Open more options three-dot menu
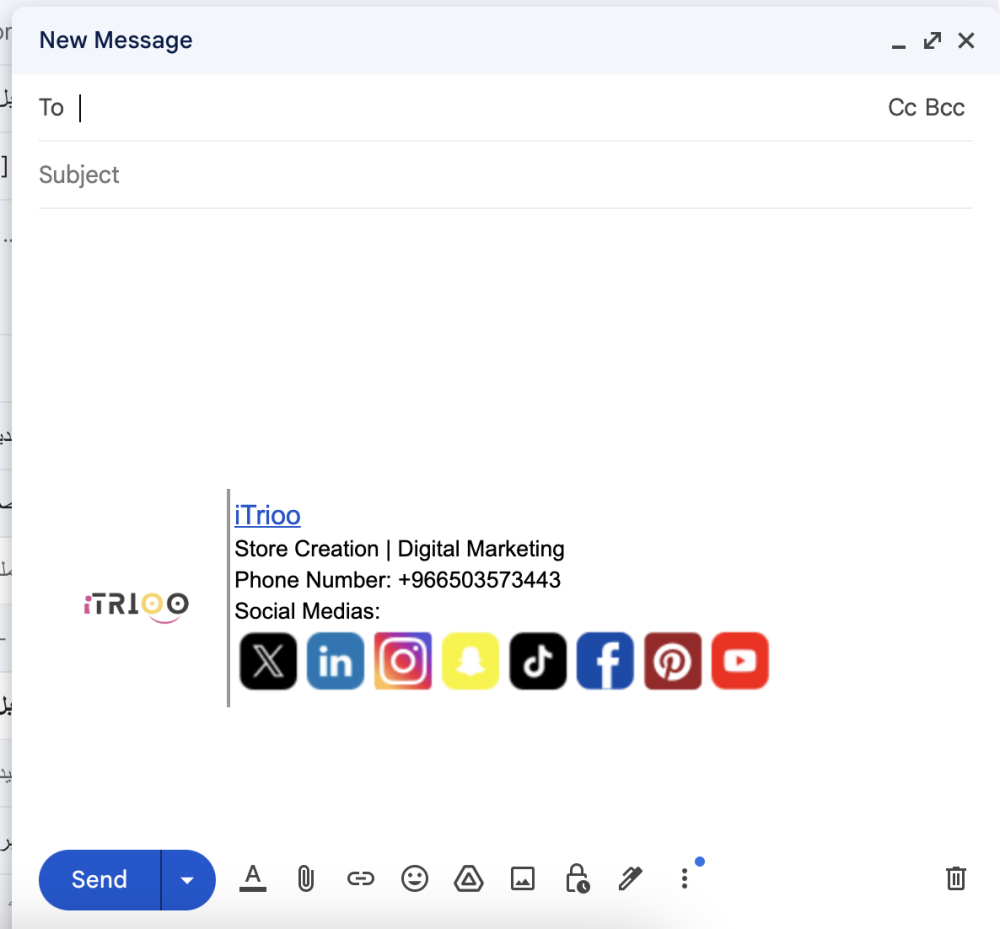 [x=684, y=879]
